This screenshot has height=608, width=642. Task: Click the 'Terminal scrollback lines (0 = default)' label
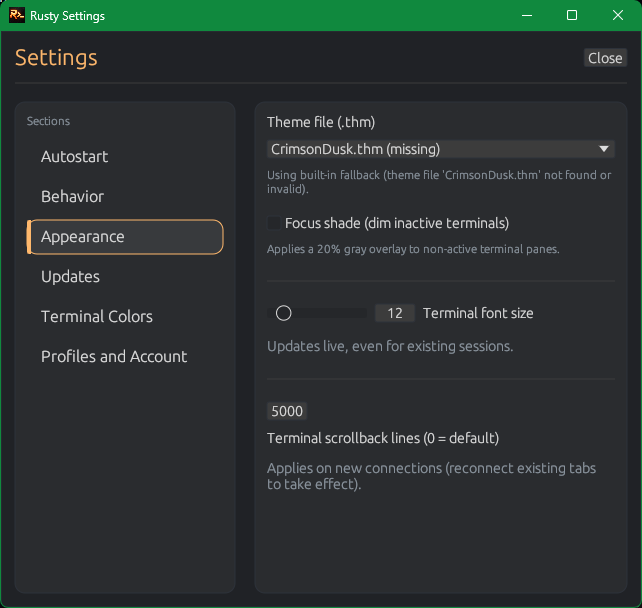point(383,438)
